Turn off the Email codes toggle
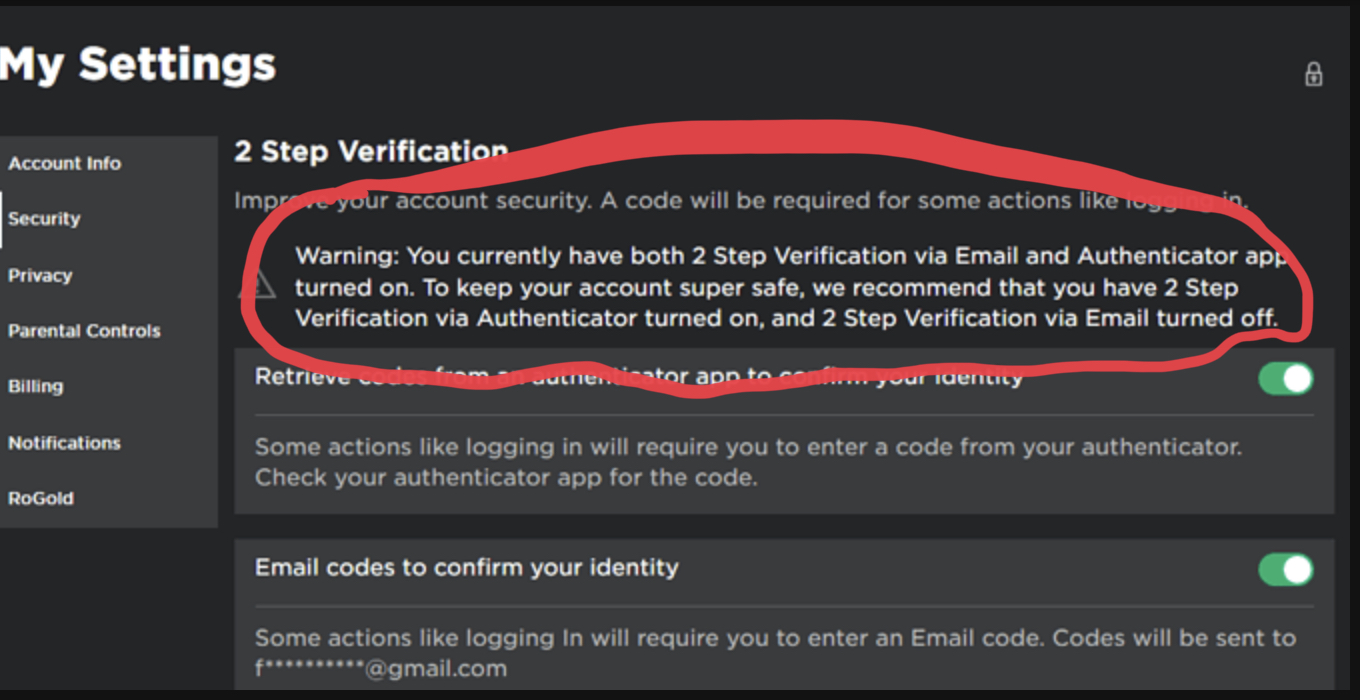The height and width of the screenshot is (700, 1360). click(x=1285, y=569)
